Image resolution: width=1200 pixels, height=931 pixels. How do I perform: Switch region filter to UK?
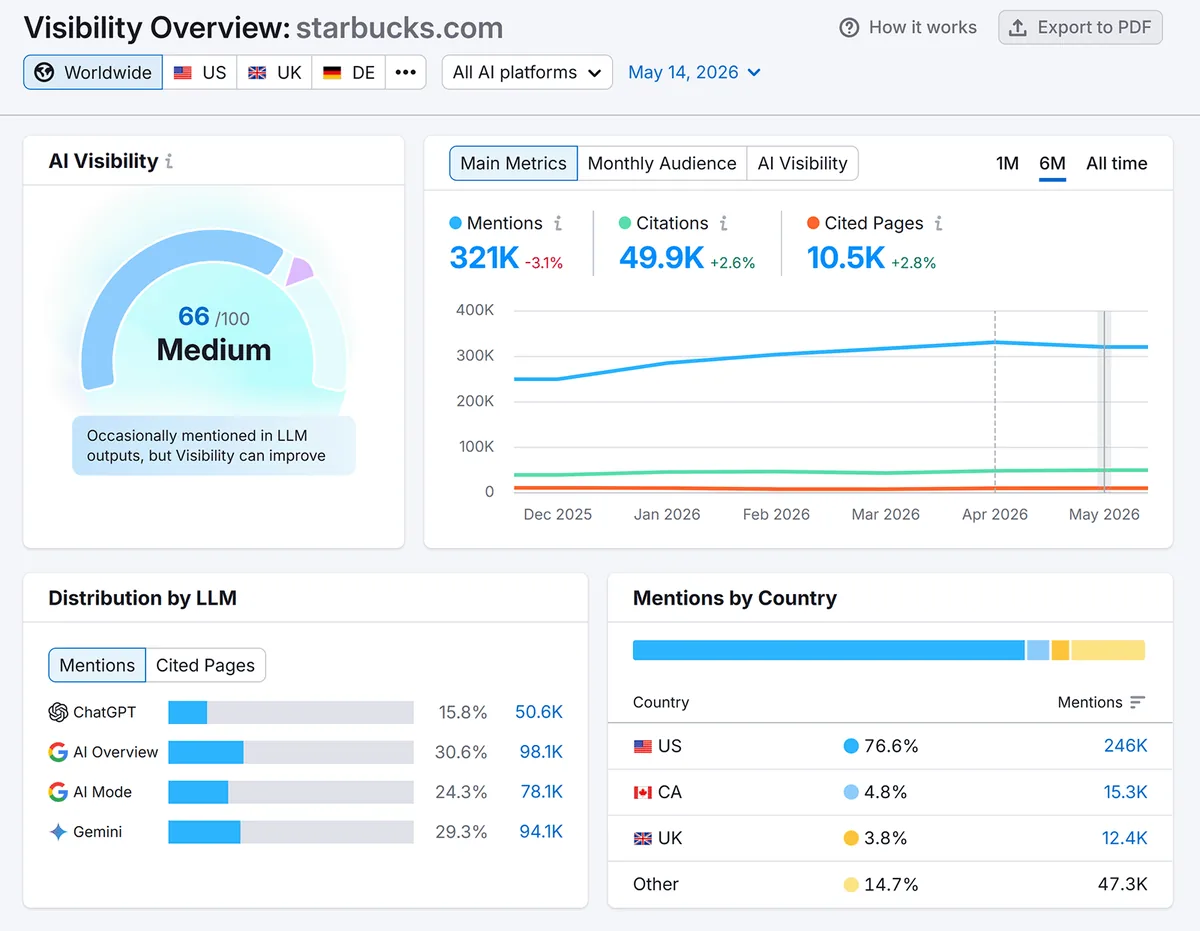click(x=275, y=72)
